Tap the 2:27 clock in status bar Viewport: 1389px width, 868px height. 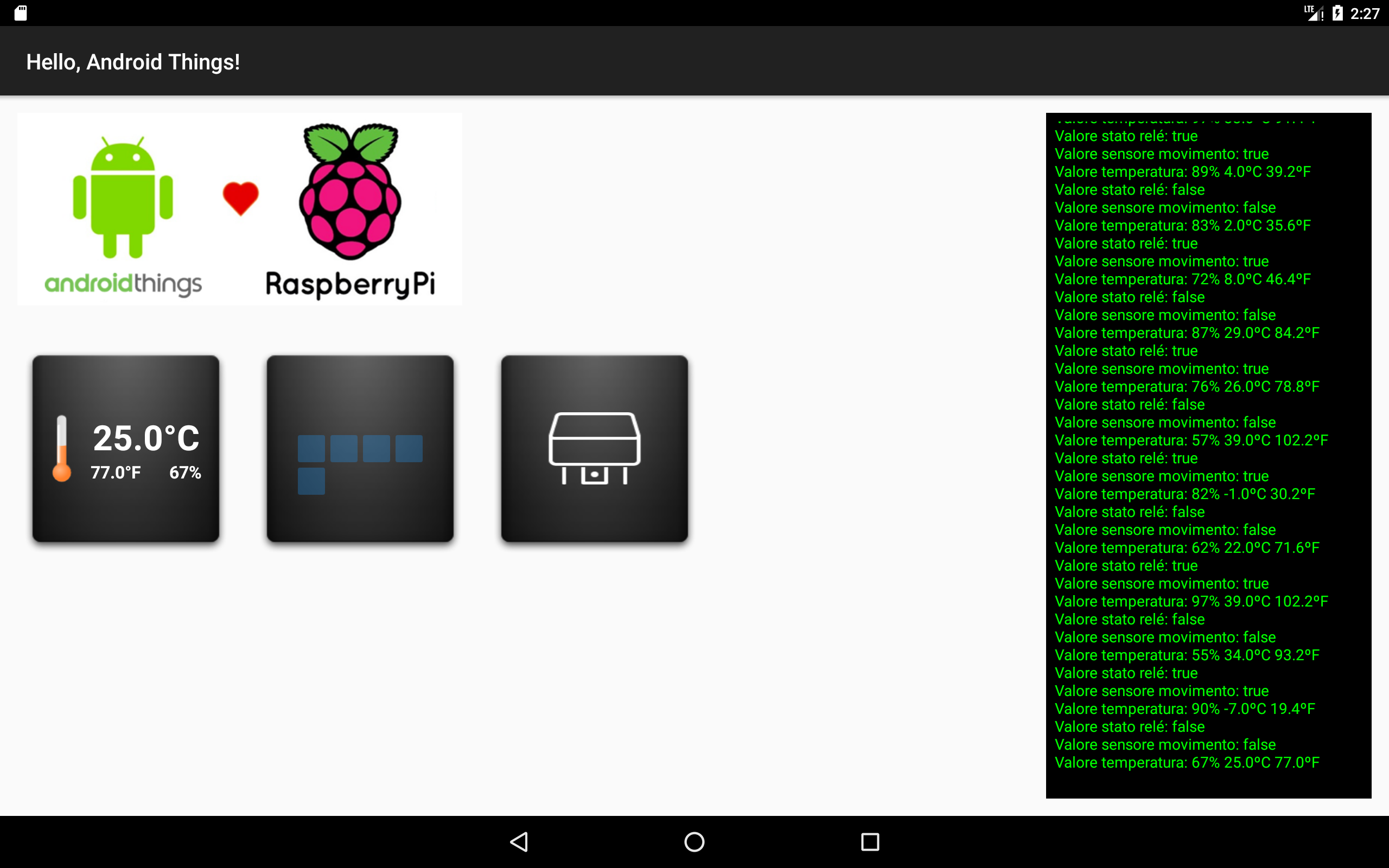[x=1365, y=14]
